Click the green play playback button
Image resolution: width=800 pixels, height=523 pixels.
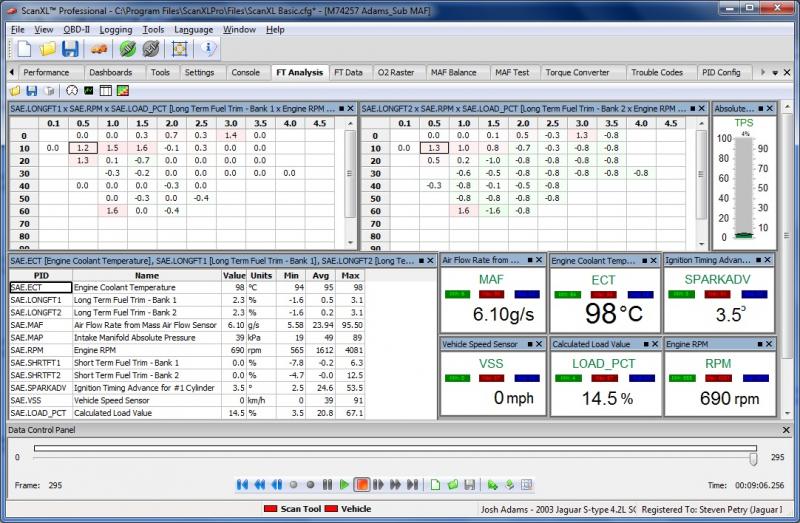[x=344, y=485]
